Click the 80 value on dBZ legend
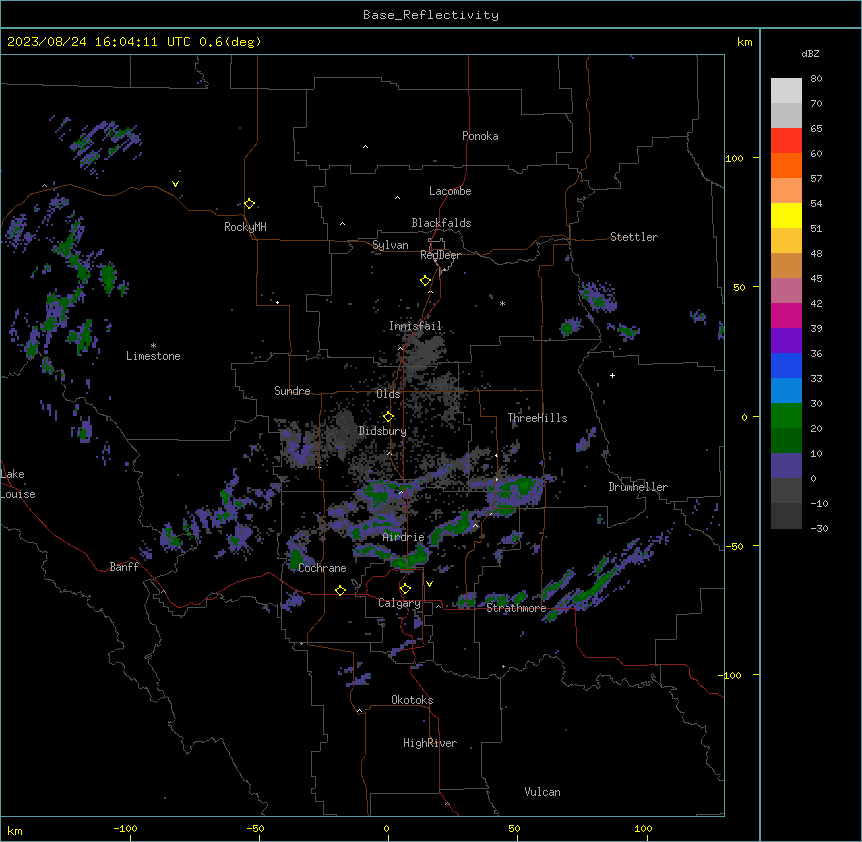862x842 pixels. (x=816, y=79)
